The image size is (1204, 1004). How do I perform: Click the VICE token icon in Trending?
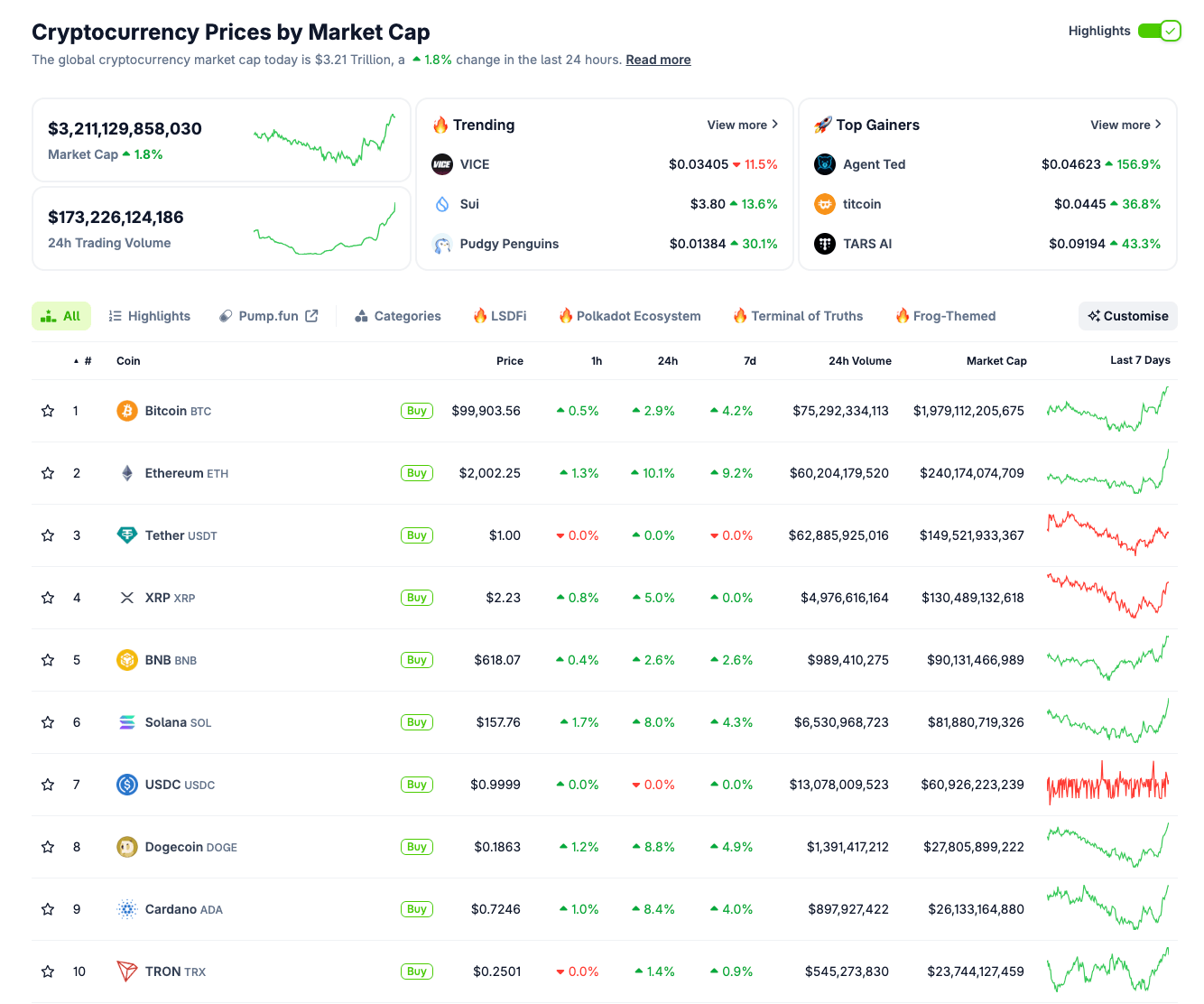tap(442, 164)
